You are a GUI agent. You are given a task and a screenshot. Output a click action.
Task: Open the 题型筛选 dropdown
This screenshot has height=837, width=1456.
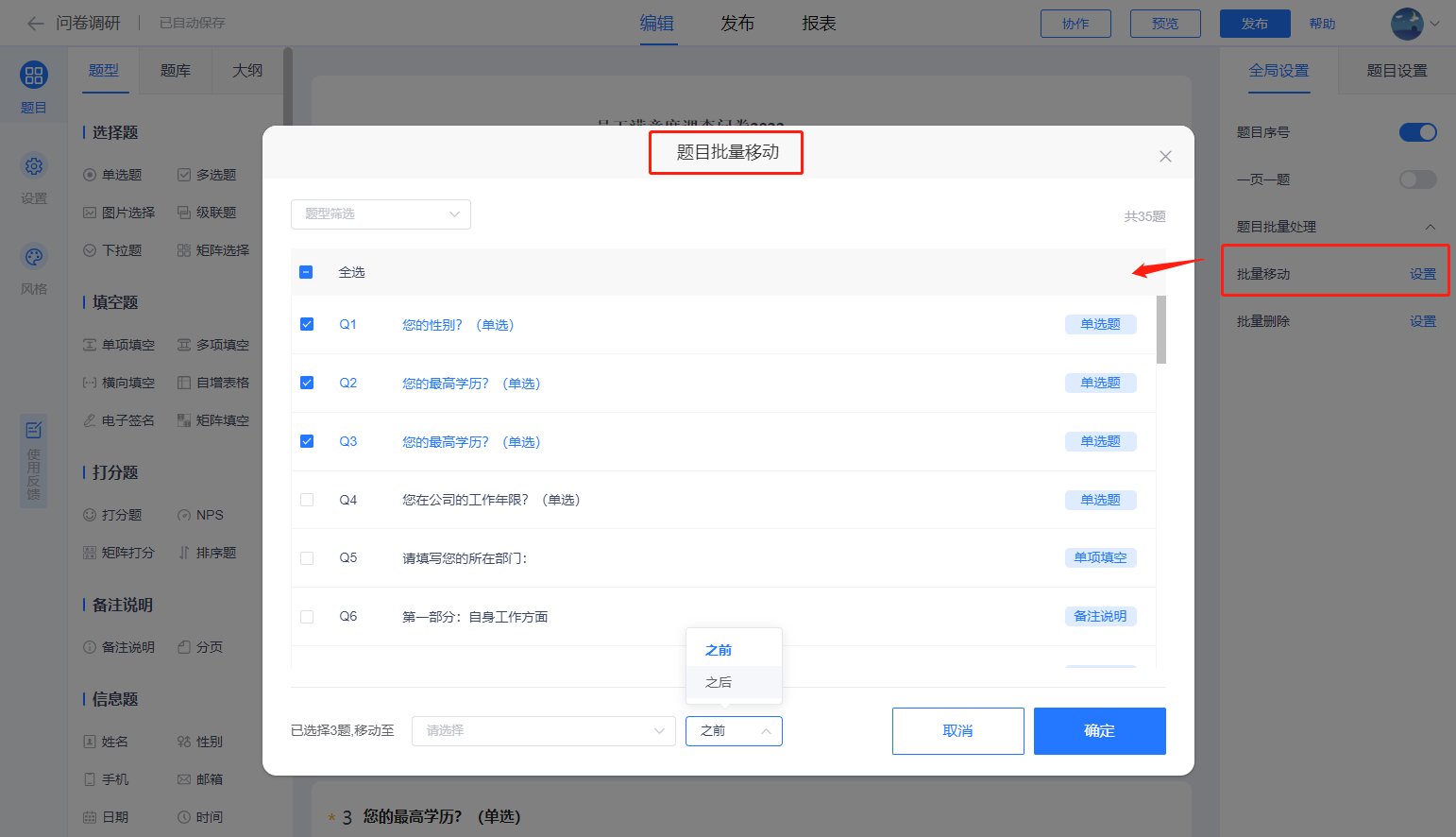[381, 214]
